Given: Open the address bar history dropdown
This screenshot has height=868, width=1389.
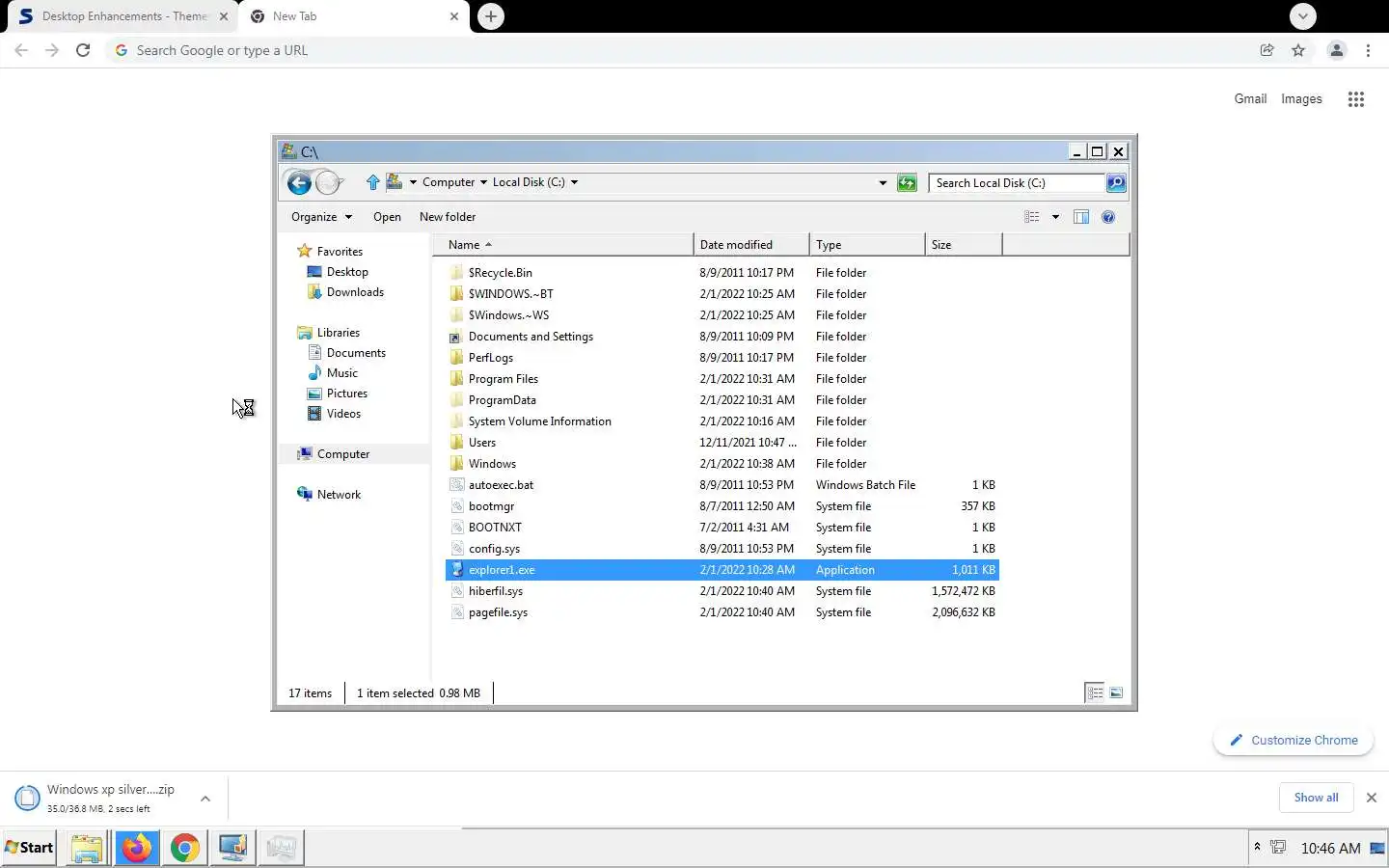Looking at the screenshot, I should click(x=883, y=183).
